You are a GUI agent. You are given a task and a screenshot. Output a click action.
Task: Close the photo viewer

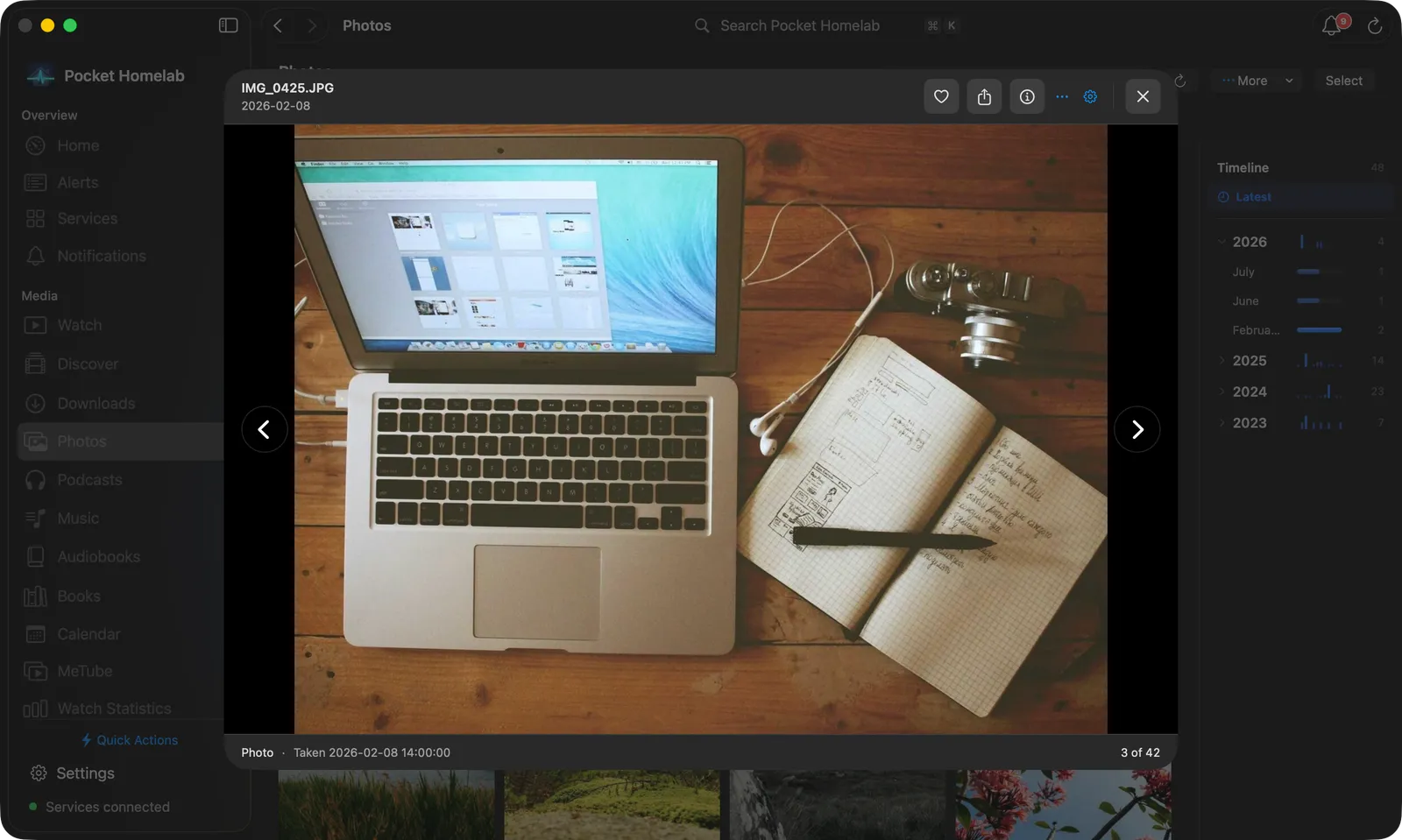pyautogui.click(x=1143, y=96)
